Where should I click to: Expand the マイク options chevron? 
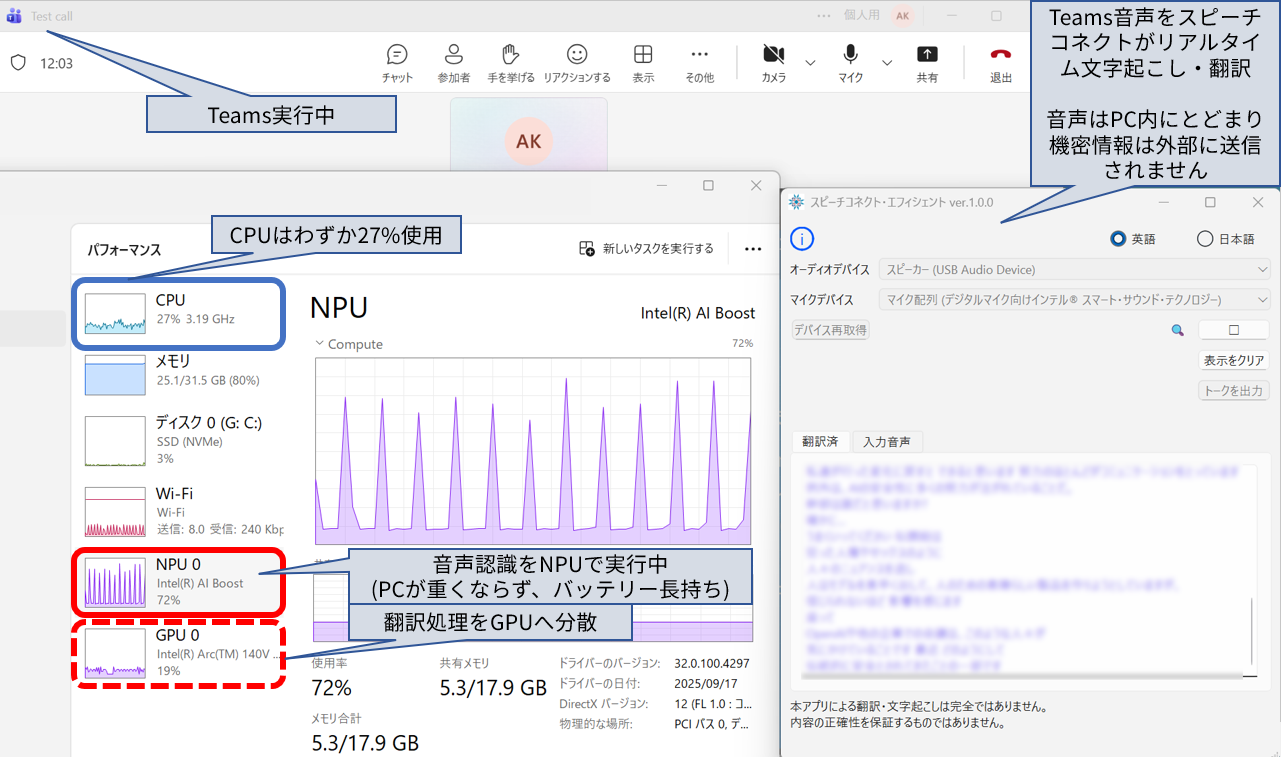click(887, 62)
